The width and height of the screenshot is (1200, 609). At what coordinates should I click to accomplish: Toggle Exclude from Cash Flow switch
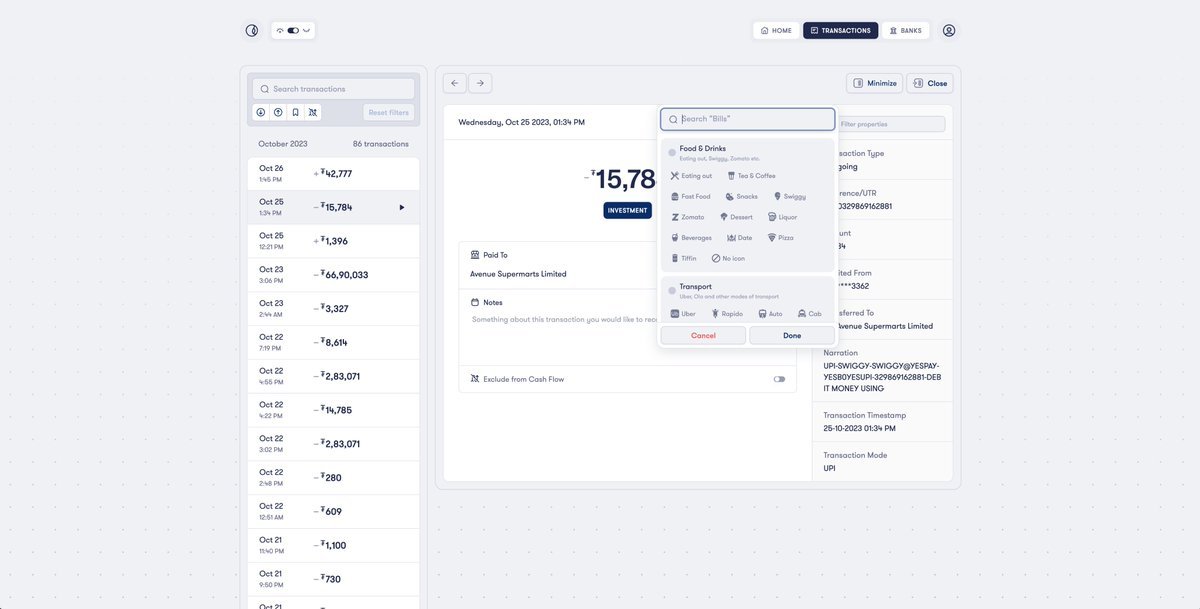coord(779,379)
